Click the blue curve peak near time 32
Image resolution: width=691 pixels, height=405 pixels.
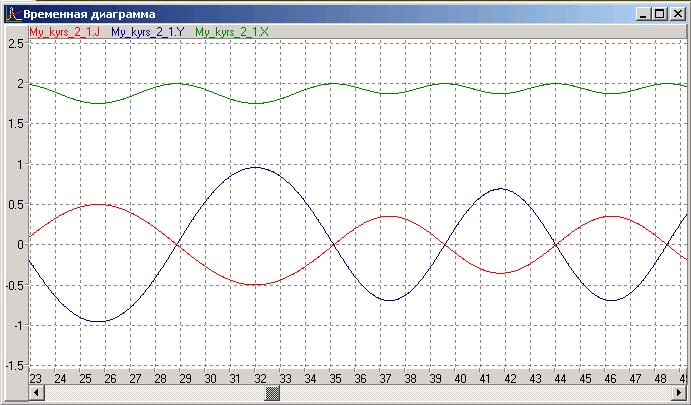click(x=256, y=167)
